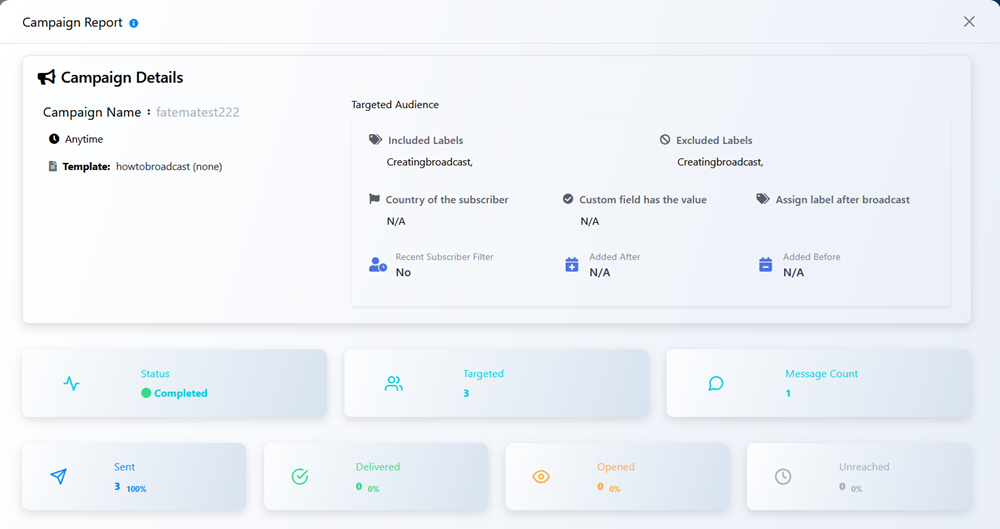This screenshot has height=529, width=1000.
Task: Click the Included Labels tag icon
Action: coord(375,140)
